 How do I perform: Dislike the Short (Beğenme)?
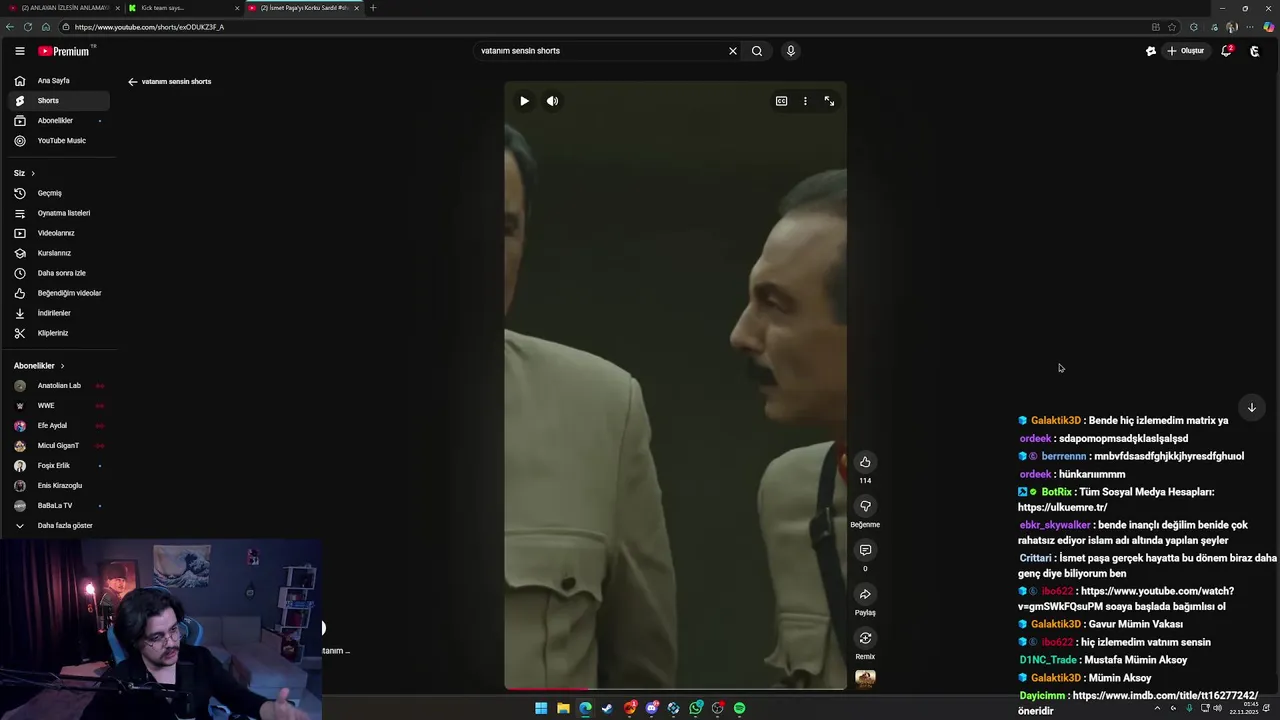click(x=865, y=506)
